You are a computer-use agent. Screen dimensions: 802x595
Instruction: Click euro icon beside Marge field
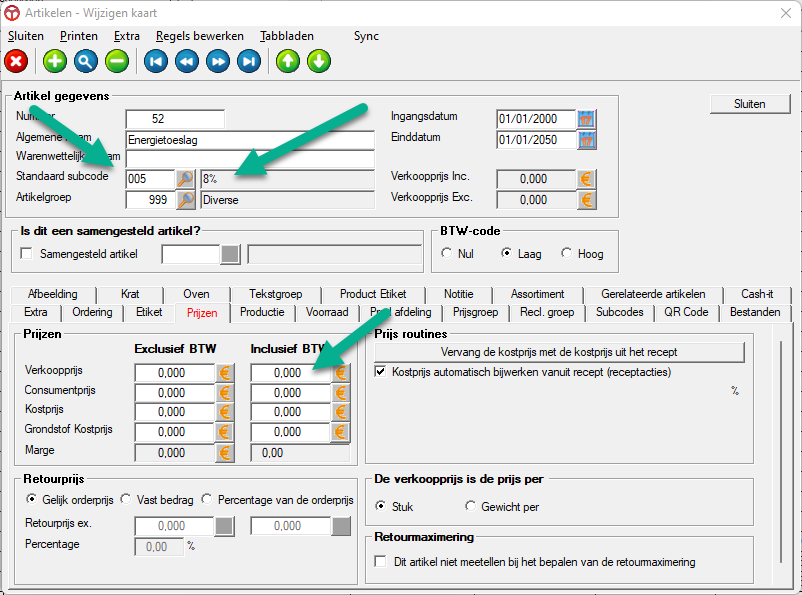(x=225, y=453)
